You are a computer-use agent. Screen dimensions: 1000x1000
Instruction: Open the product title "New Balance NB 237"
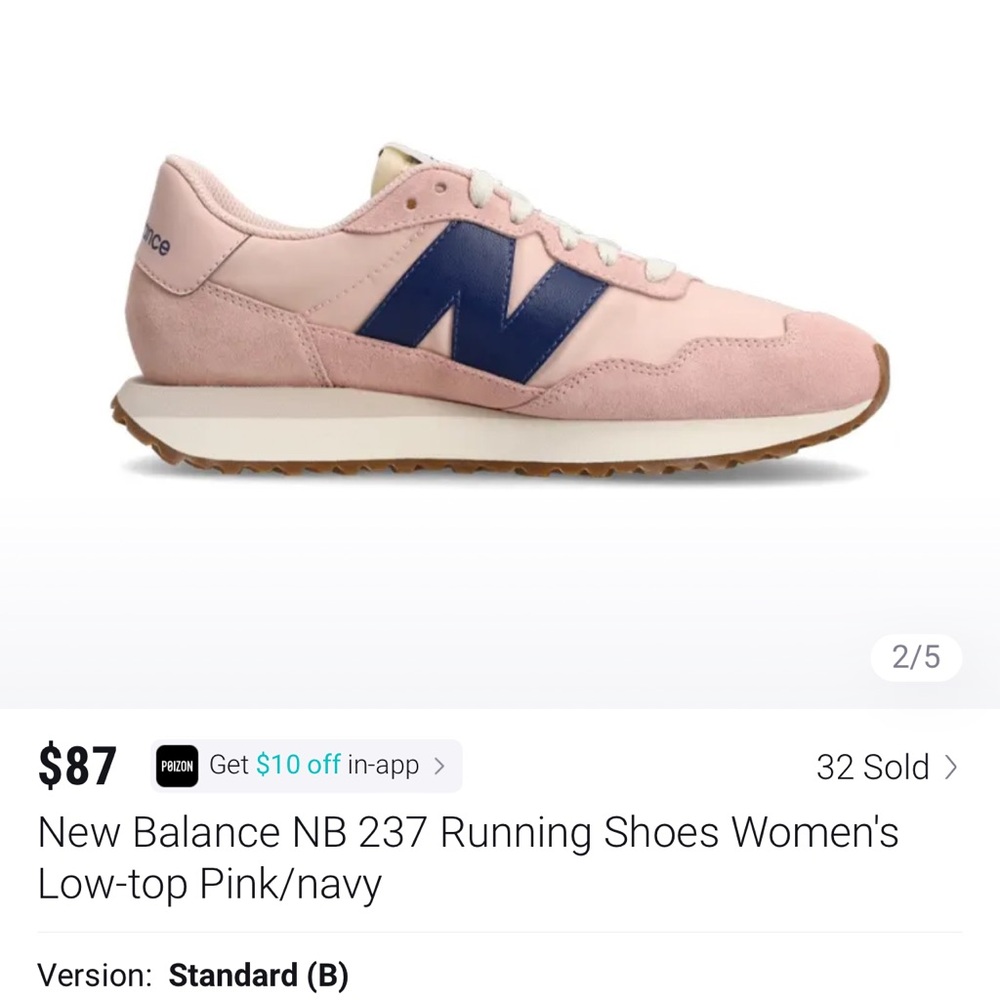[x=200, y=831]
